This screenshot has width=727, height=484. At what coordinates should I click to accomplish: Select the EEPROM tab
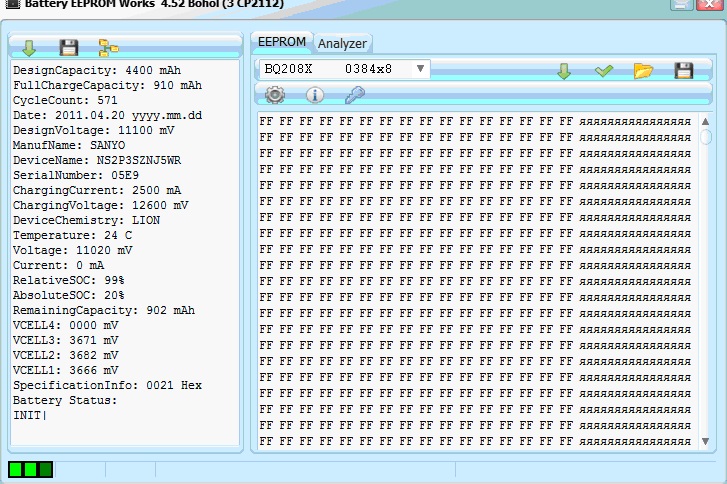(x=281, y=42)
